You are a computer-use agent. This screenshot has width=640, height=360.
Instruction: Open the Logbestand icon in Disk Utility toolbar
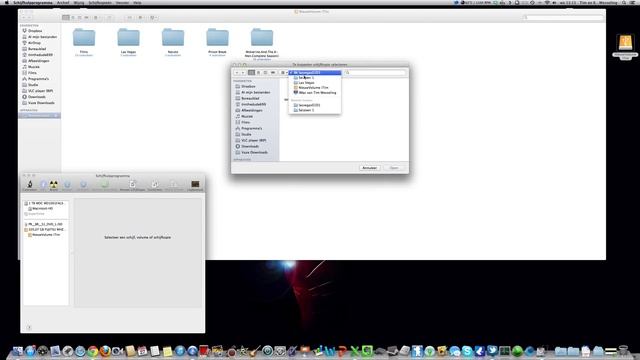pos(195,184)
